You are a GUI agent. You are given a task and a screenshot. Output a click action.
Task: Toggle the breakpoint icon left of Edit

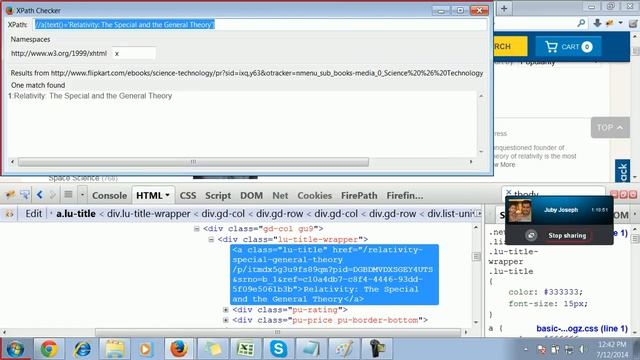[x=9, y=214]
